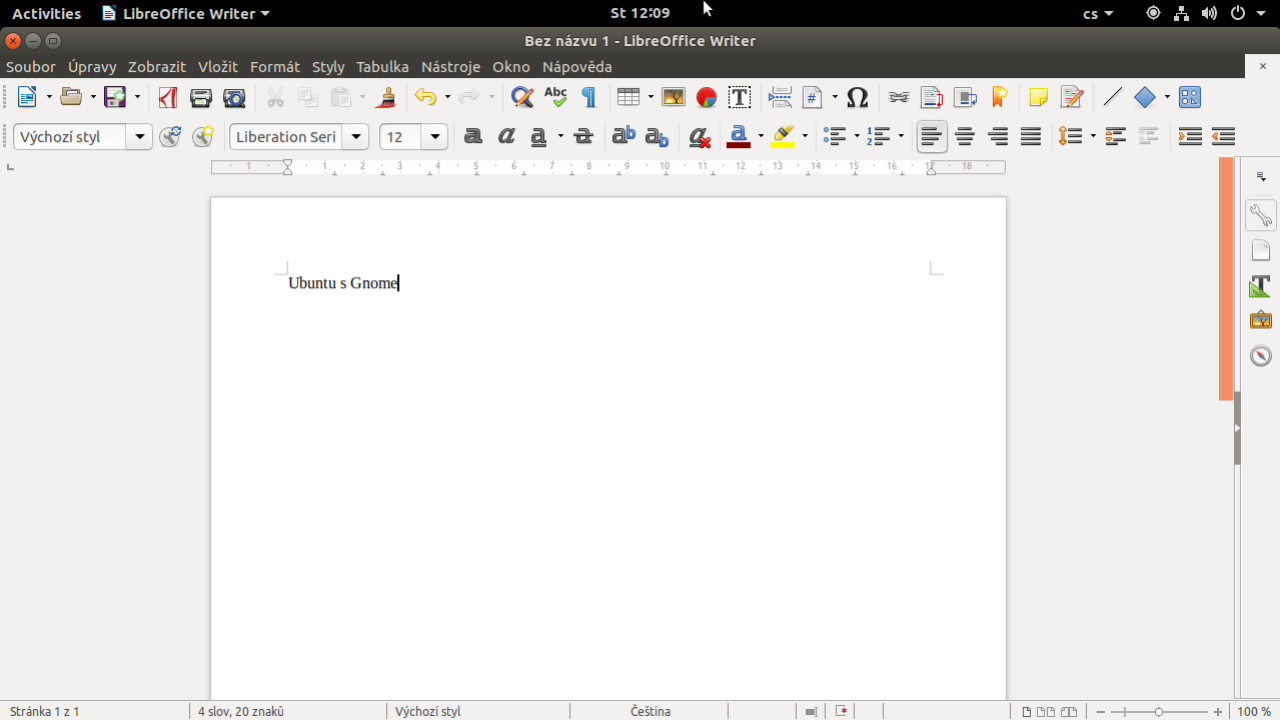Insert a comment with the yellow note icon
The width and height of the screenshot is (1280, 720).
click(1039, 97)
